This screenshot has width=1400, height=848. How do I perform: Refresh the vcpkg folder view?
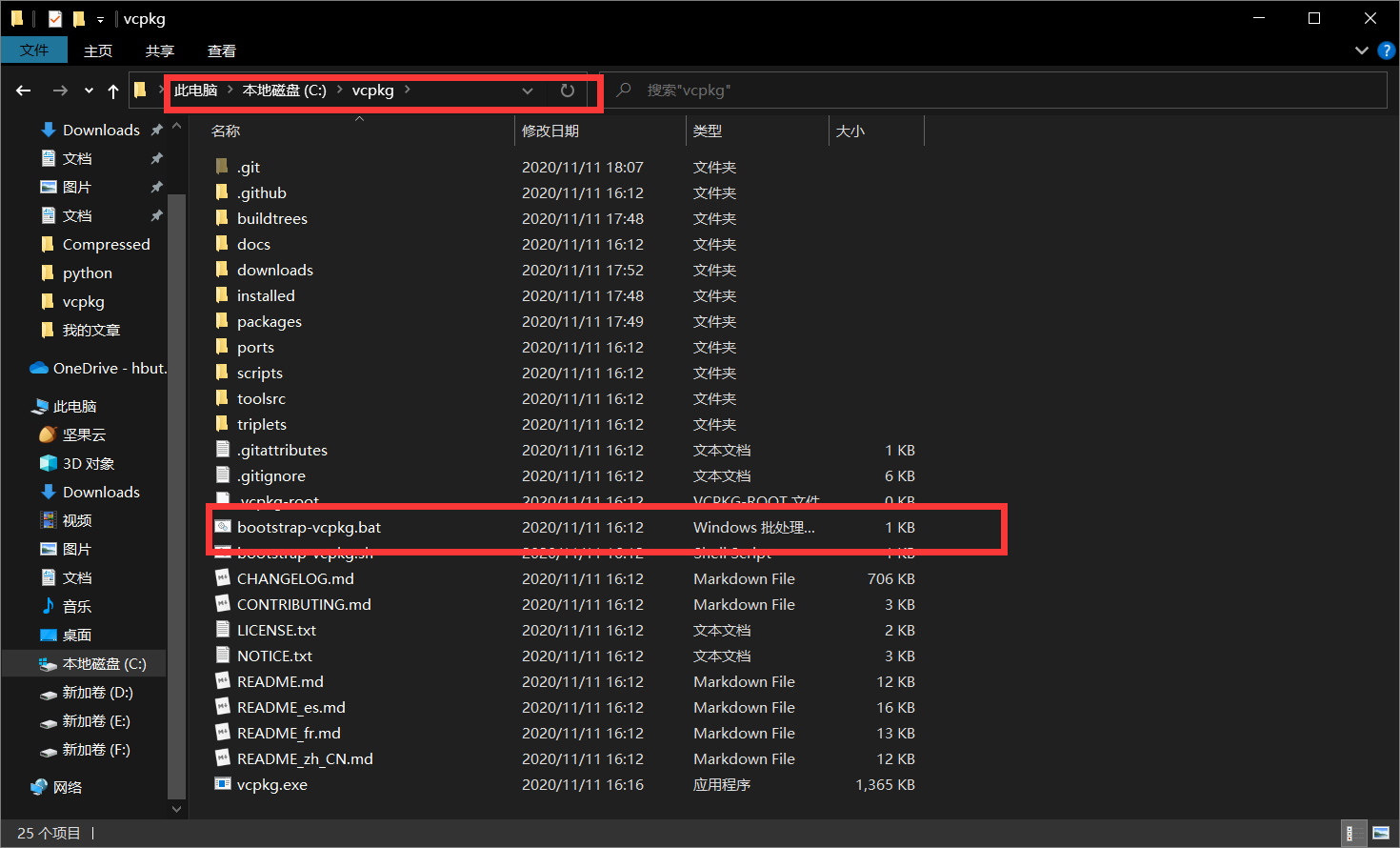pos(568,91)
